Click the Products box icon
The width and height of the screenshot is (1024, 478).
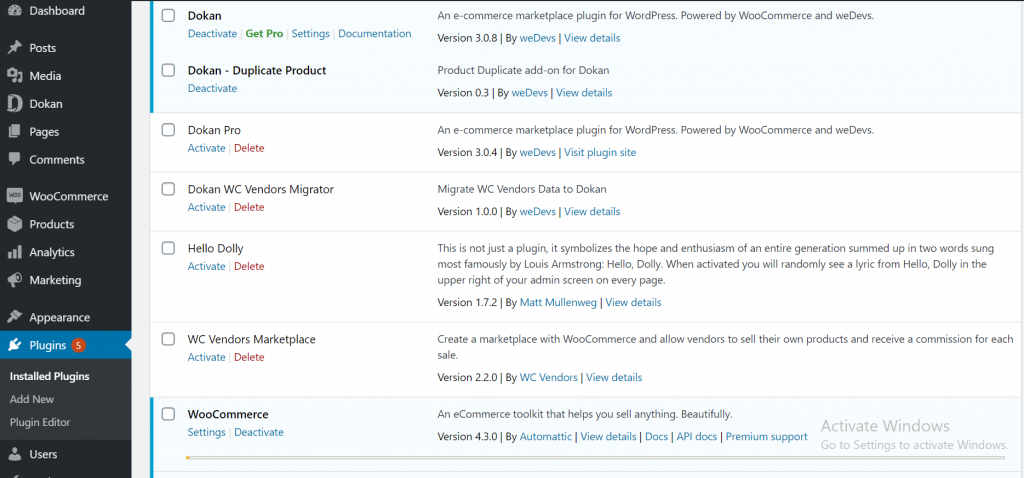(14, 224)
